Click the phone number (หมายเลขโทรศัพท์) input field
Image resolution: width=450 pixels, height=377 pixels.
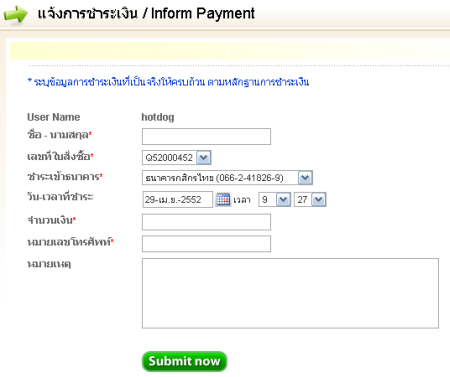tap(206, 244)
